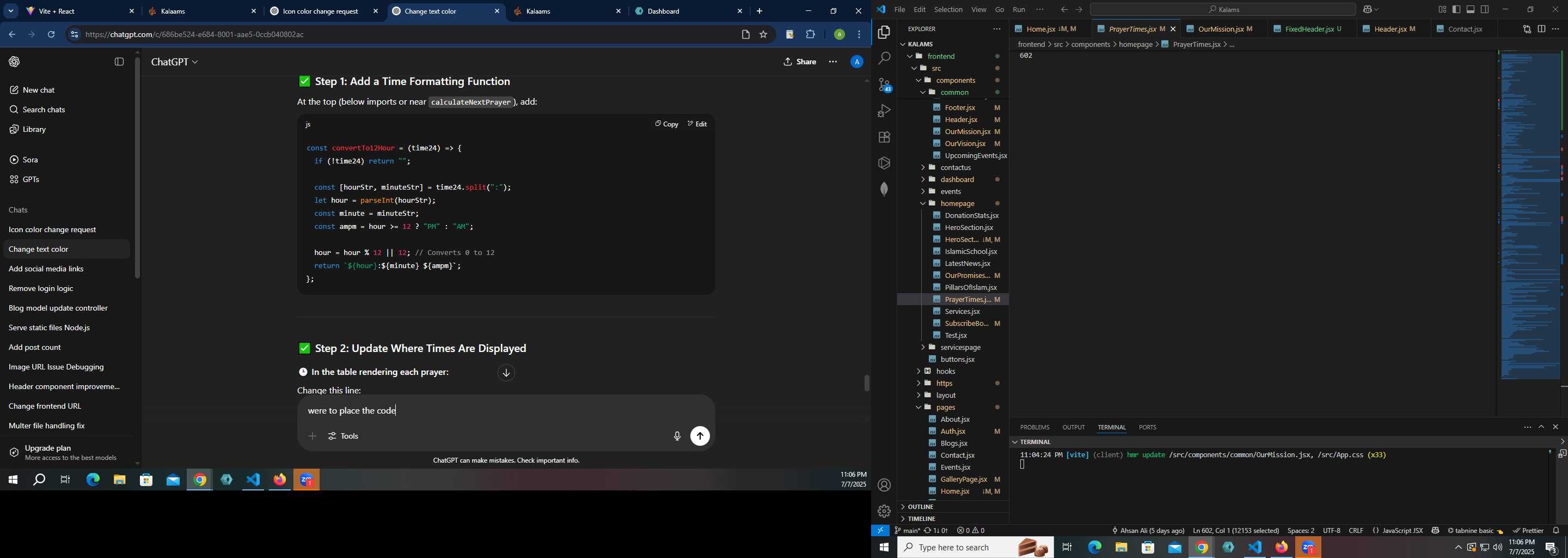Open Firefox from the Windows taskbar

[280, 480]
